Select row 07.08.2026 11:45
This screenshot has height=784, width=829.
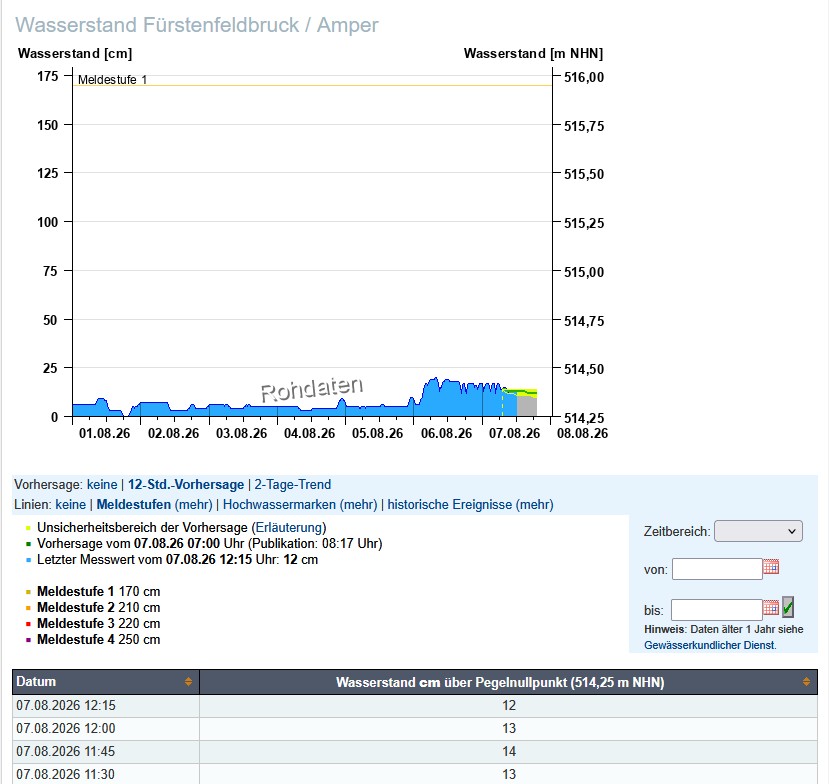click(x=415, y=751)
